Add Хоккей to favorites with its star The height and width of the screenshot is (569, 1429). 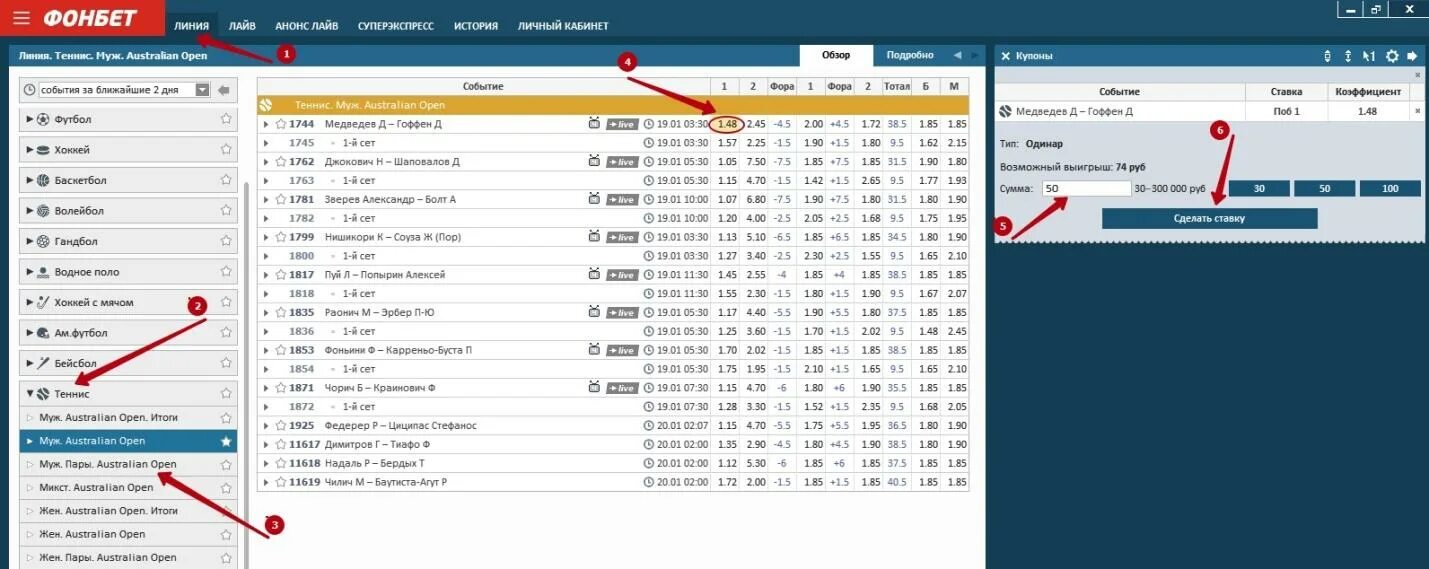point(226,150)
